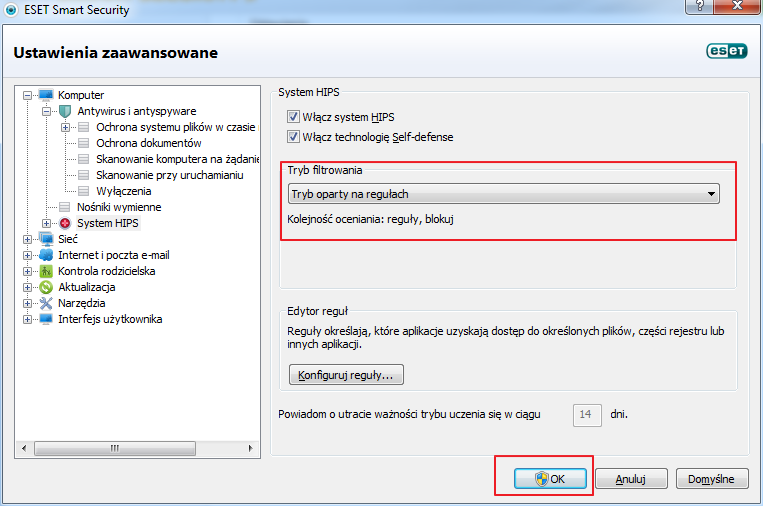Close the ESET Smart Security window
The height and width of the screenshot is (506, 763).
point(737,6)
